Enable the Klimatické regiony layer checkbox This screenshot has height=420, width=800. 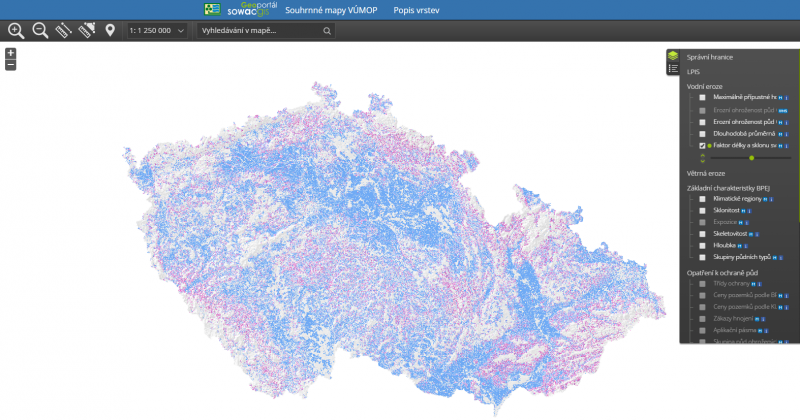tap(703, 199)
